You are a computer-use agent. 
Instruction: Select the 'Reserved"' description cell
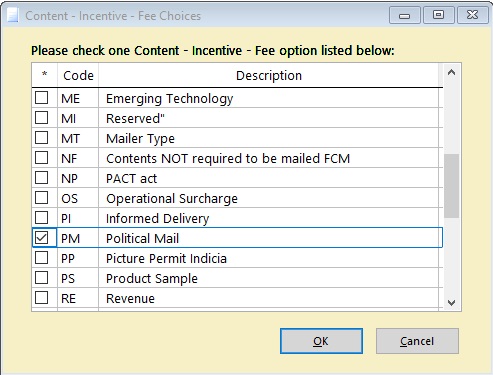coord(268,118)
